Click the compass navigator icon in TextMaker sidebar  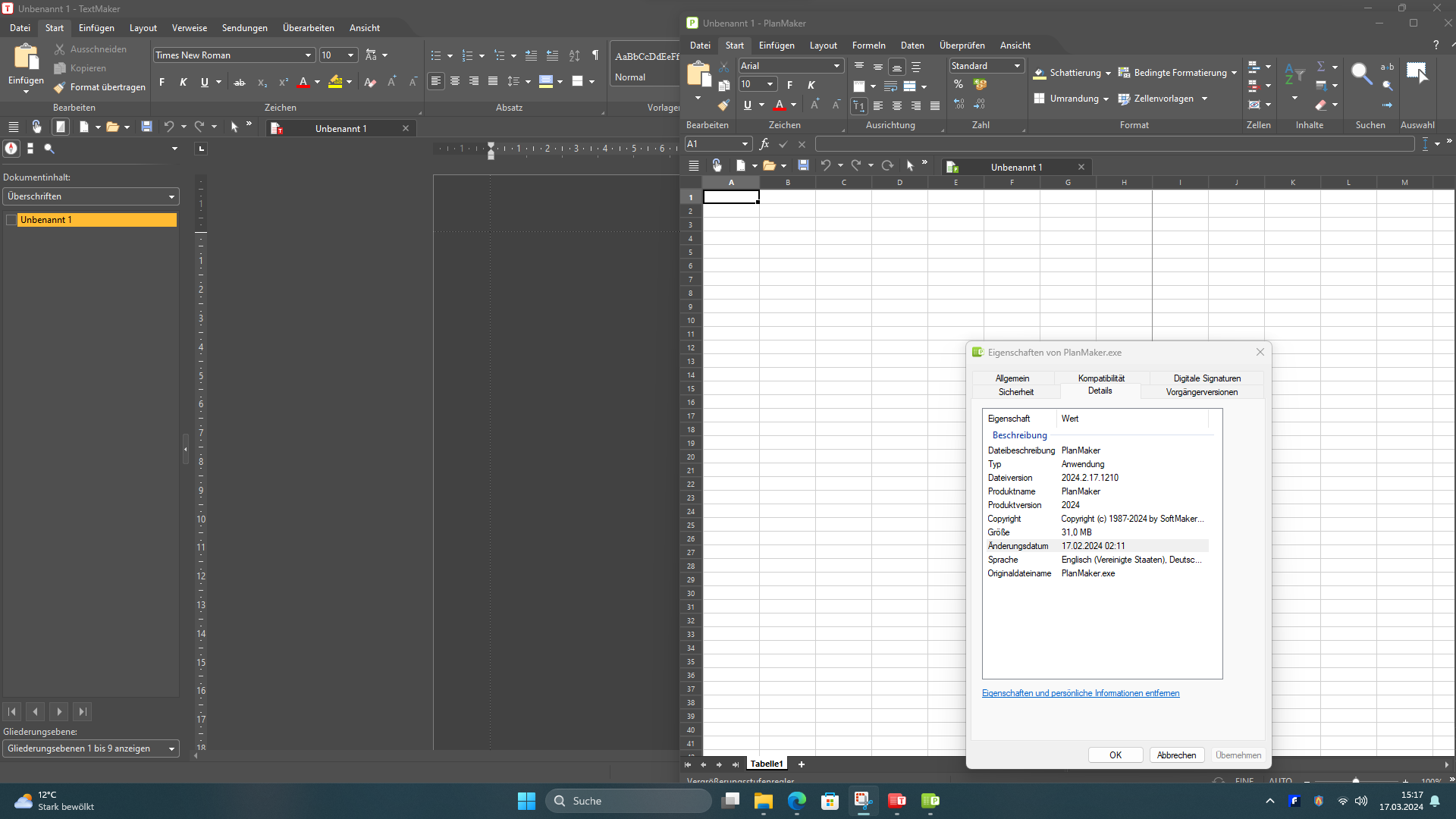click(11, 149)
